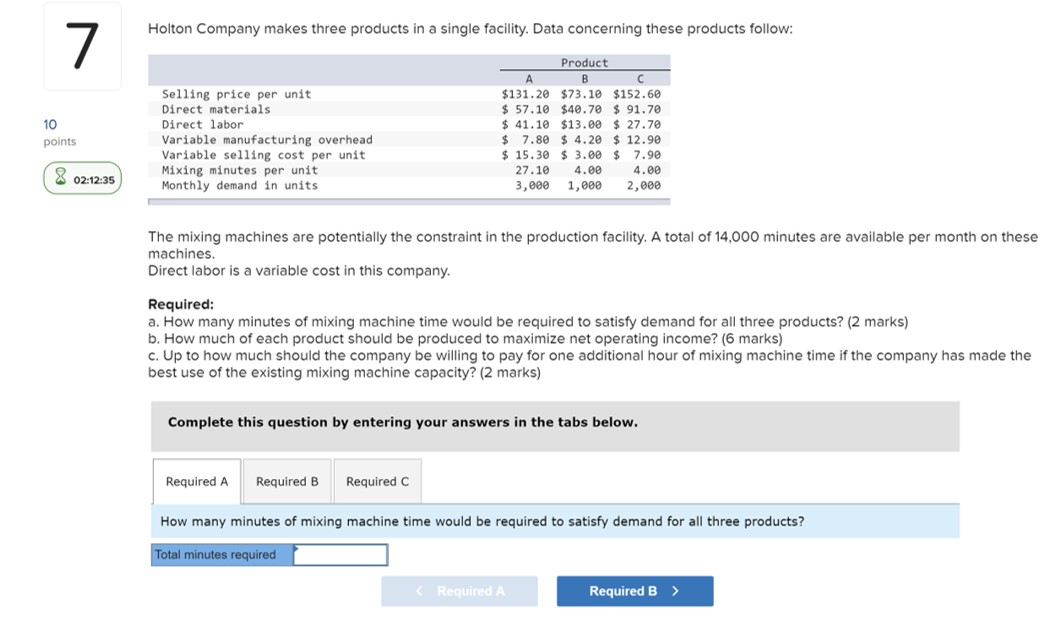
Task: Click the Monthly demand in units row
Action: pos(300,186)
